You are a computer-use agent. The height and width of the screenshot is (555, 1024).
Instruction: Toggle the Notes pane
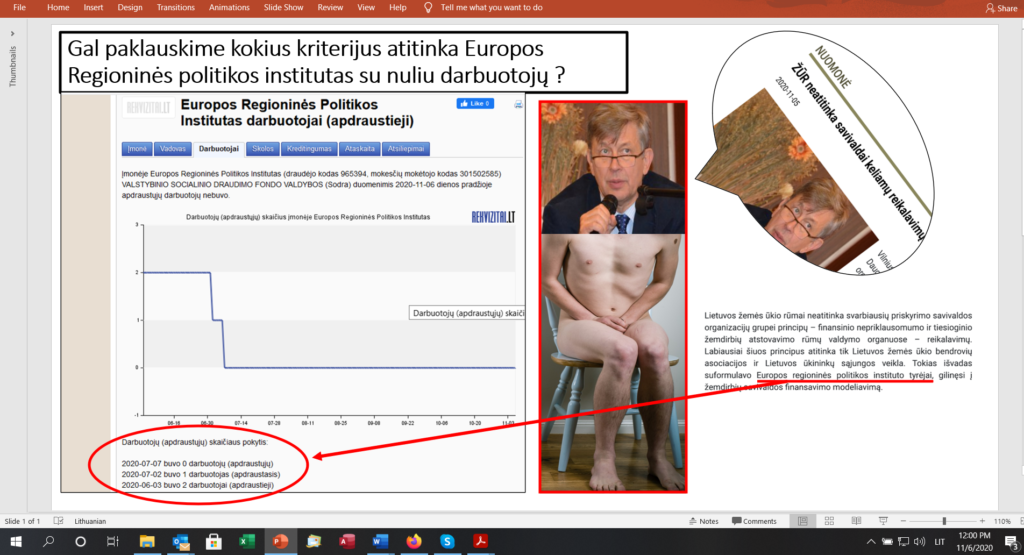pyautogui.click(x=703, y=521)
